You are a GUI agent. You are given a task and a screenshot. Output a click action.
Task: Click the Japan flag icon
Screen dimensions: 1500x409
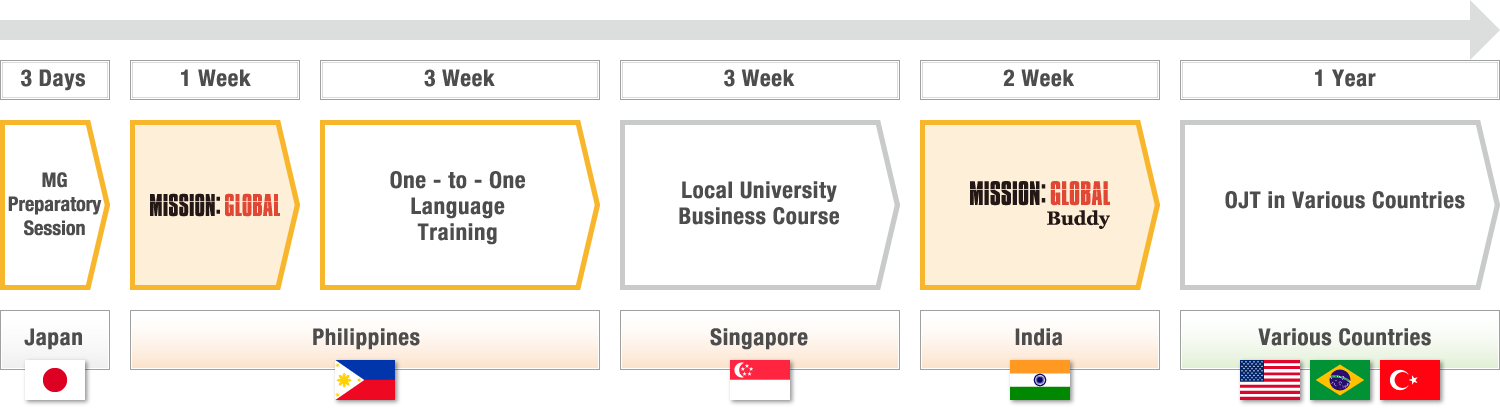point(55,380)
